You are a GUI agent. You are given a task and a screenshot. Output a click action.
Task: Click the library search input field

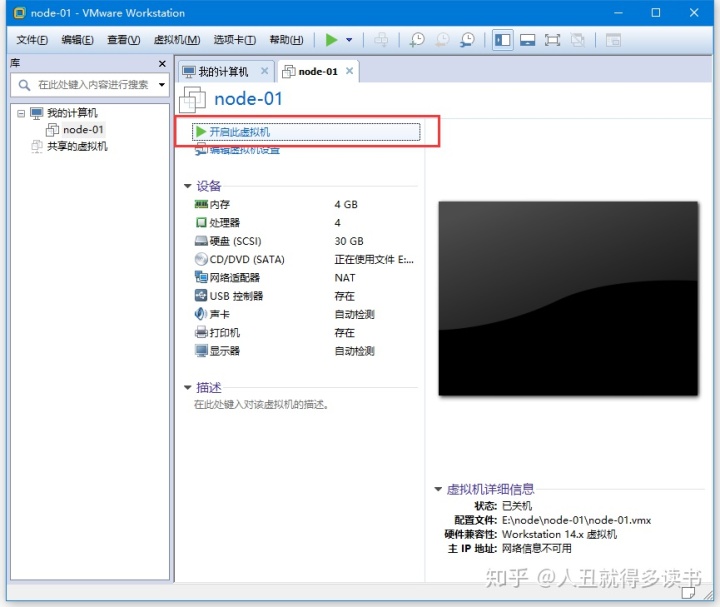(x=90, y=85)
